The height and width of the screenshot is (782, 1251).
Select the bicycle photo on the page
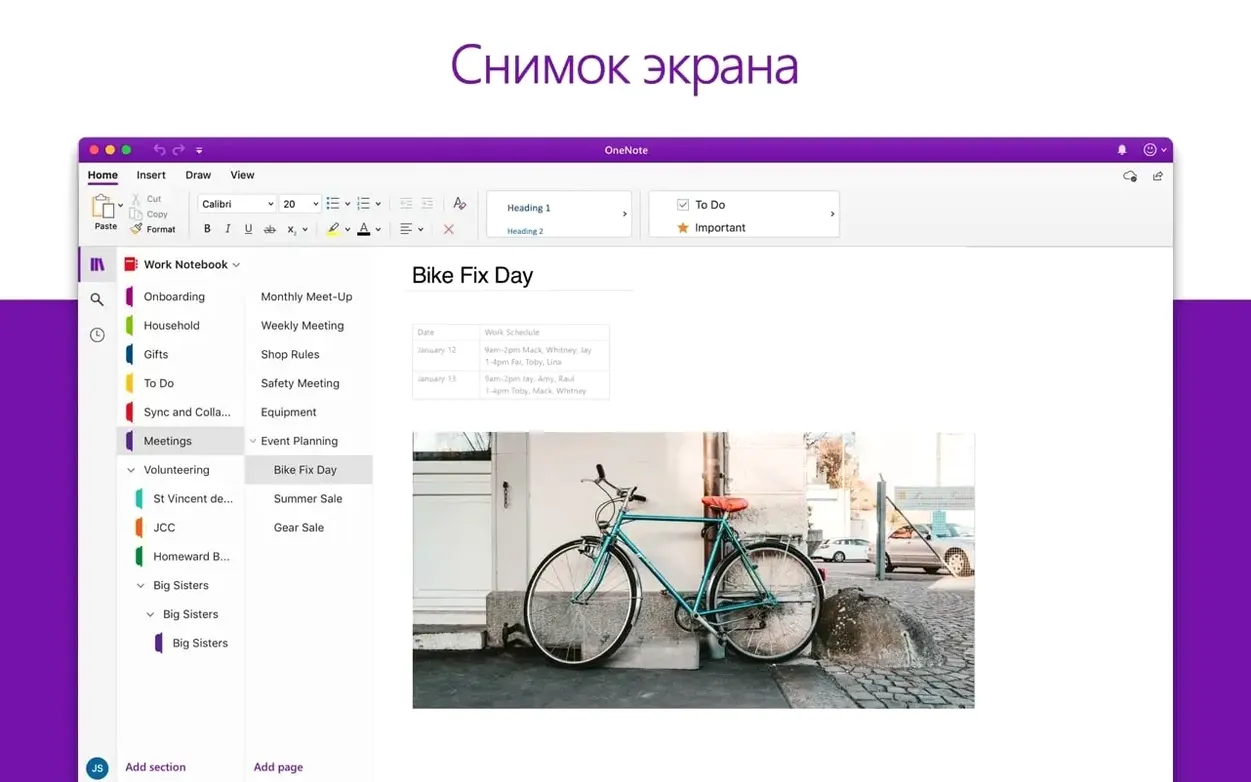coord(693,570)
